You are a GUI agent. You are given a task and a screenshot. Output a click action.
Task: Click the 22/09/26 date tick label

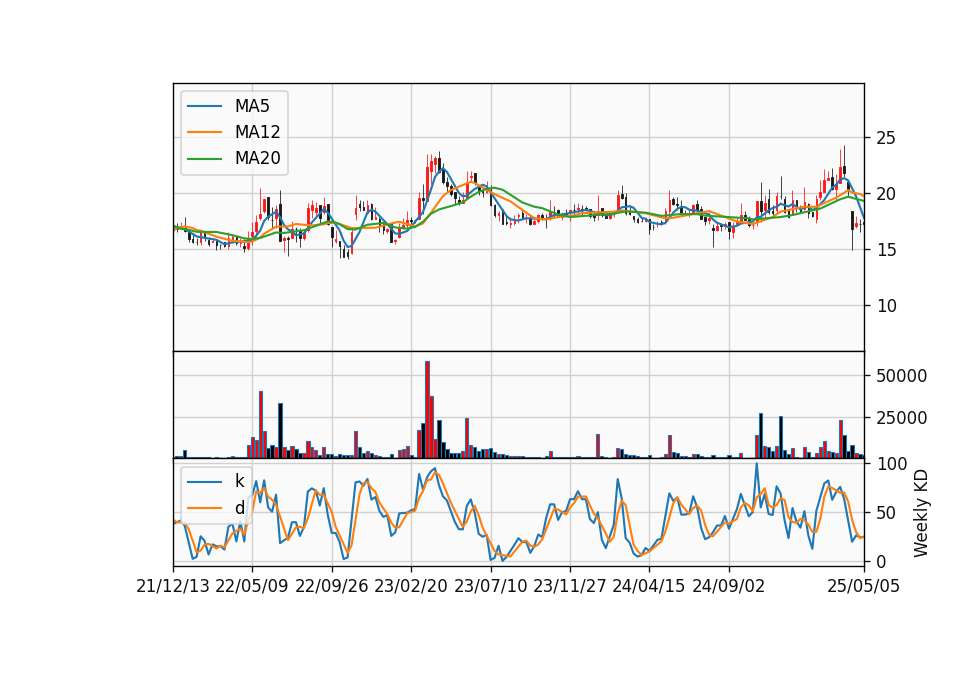(x=332, y=586)
